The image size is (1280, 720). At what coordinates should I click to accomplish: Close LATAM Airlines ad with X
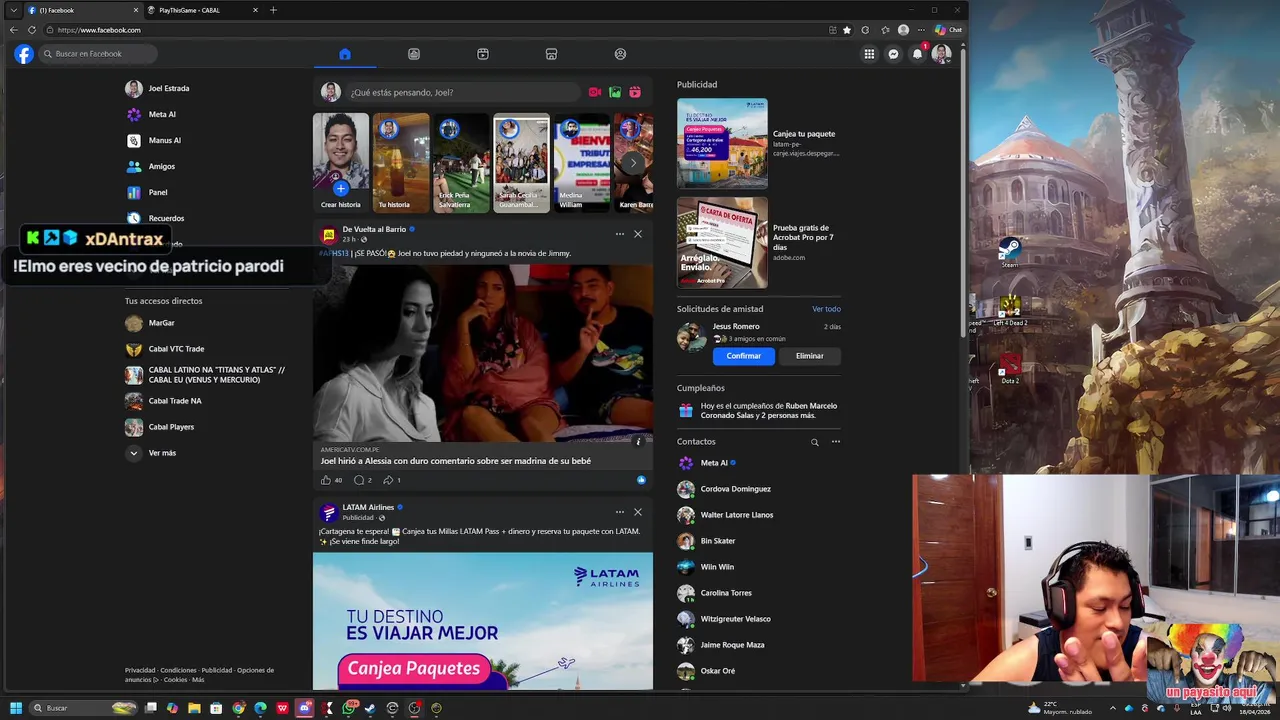(x=638, y=512)
